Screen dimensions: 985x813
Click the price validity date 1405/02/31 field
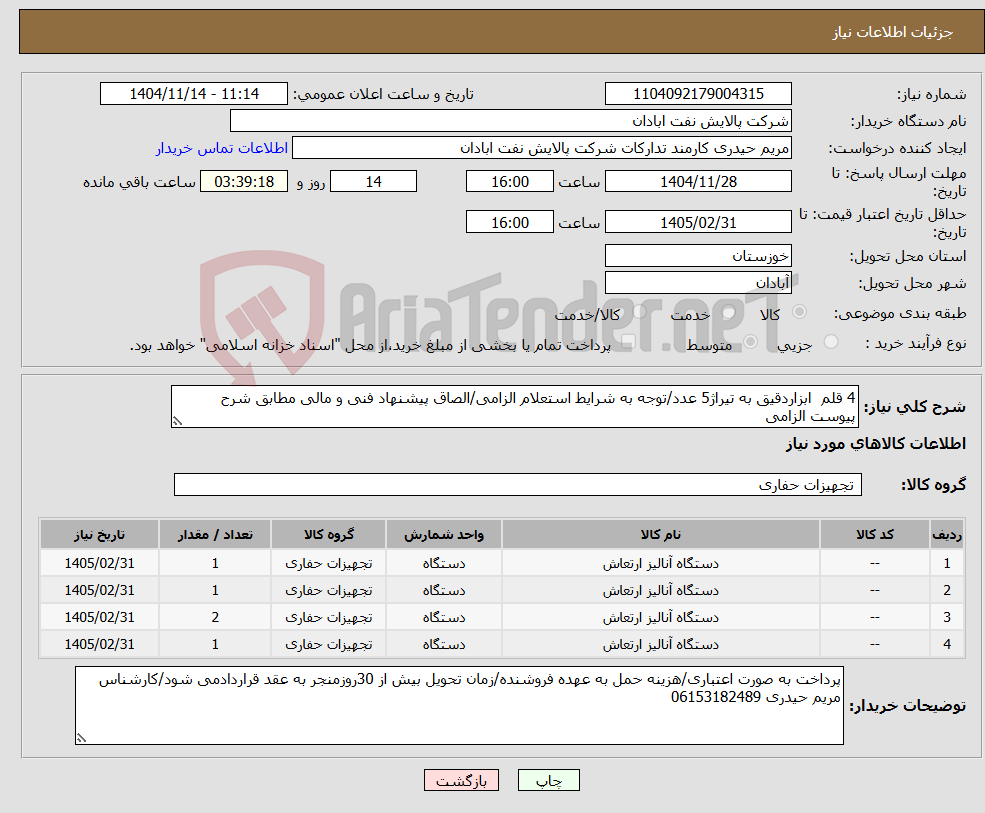pos(698,222)
